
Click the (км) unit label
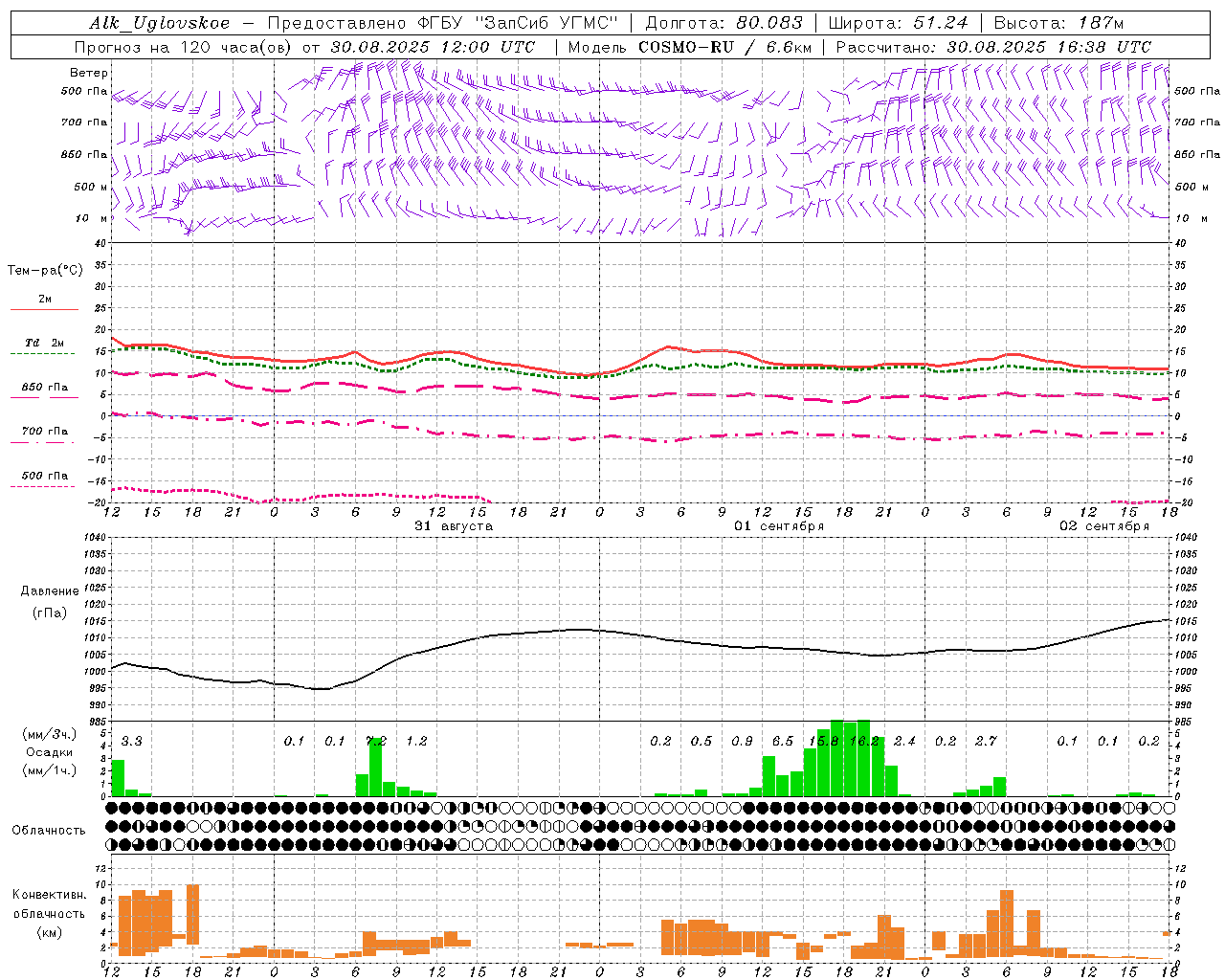point(49,932)
